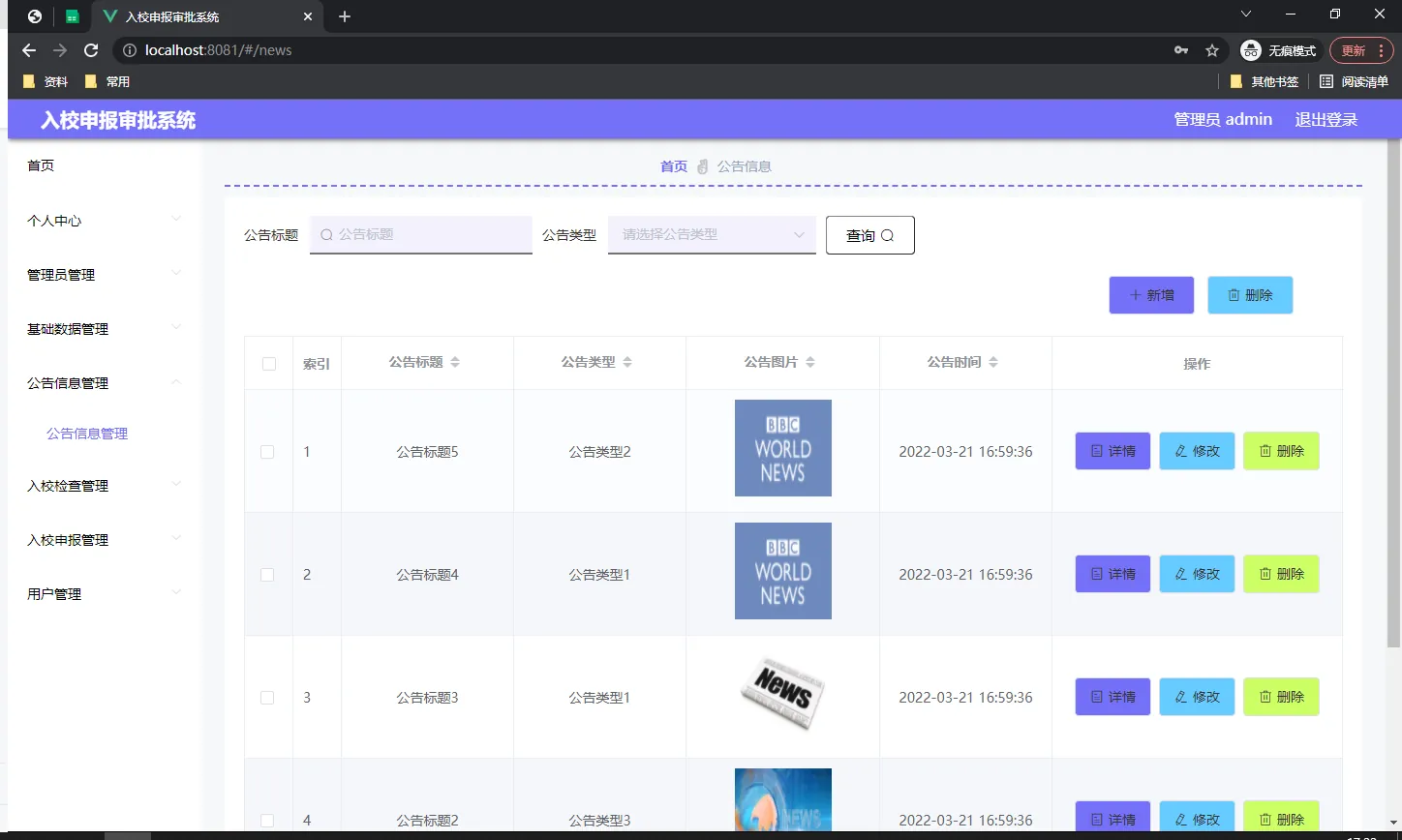This screenshot has height=840, width=1402.
Task: Click the 删除 trash icon on row 3
Action: (x=1267, y=697)
